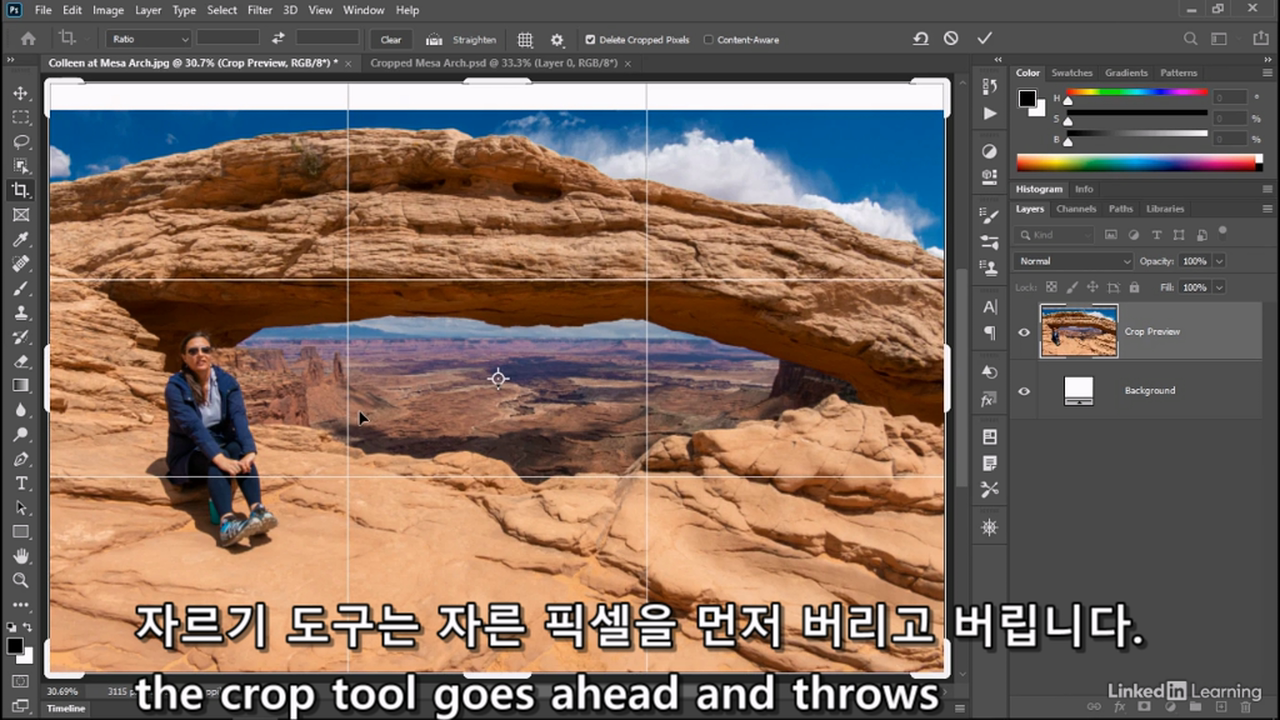
Task: Select the Zoom tool
Action: click(x=20, y=580)
